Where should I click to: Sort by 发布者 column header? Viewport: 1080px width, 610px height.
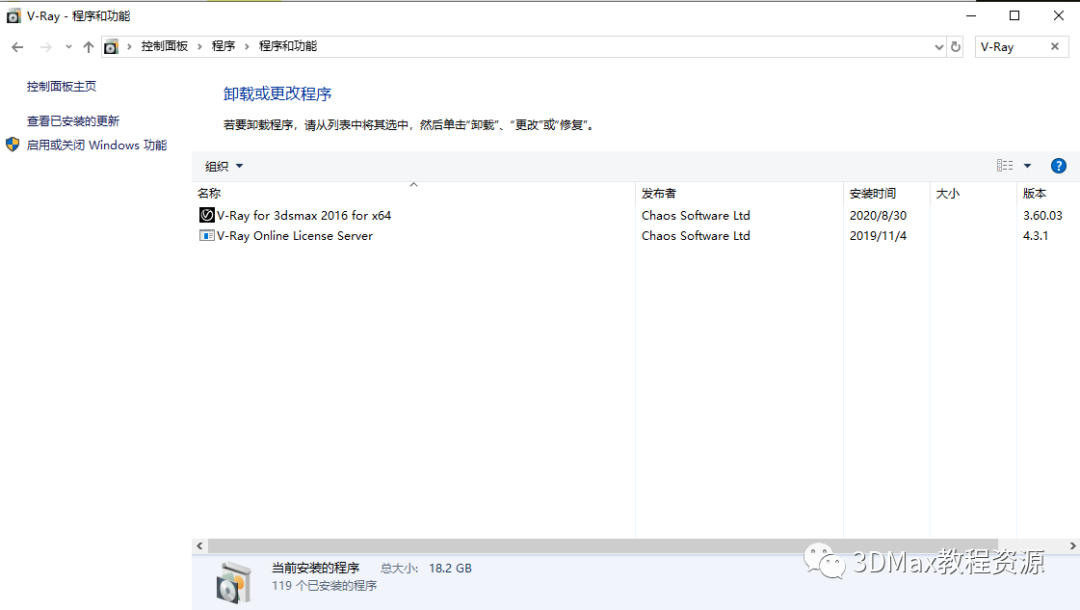[739, 193]
